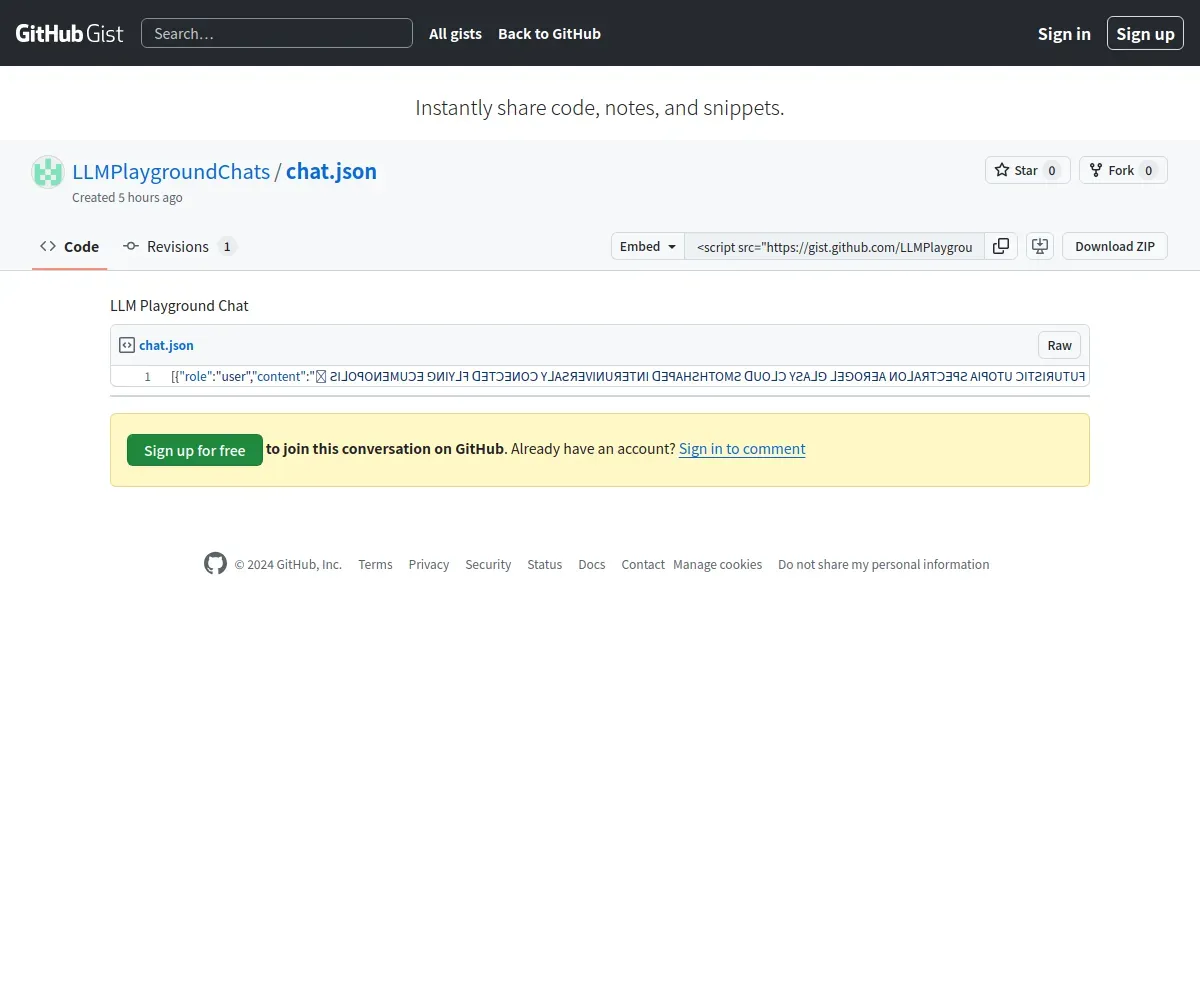
Task: Click Sign in at top right
Action: (1064, 33)
